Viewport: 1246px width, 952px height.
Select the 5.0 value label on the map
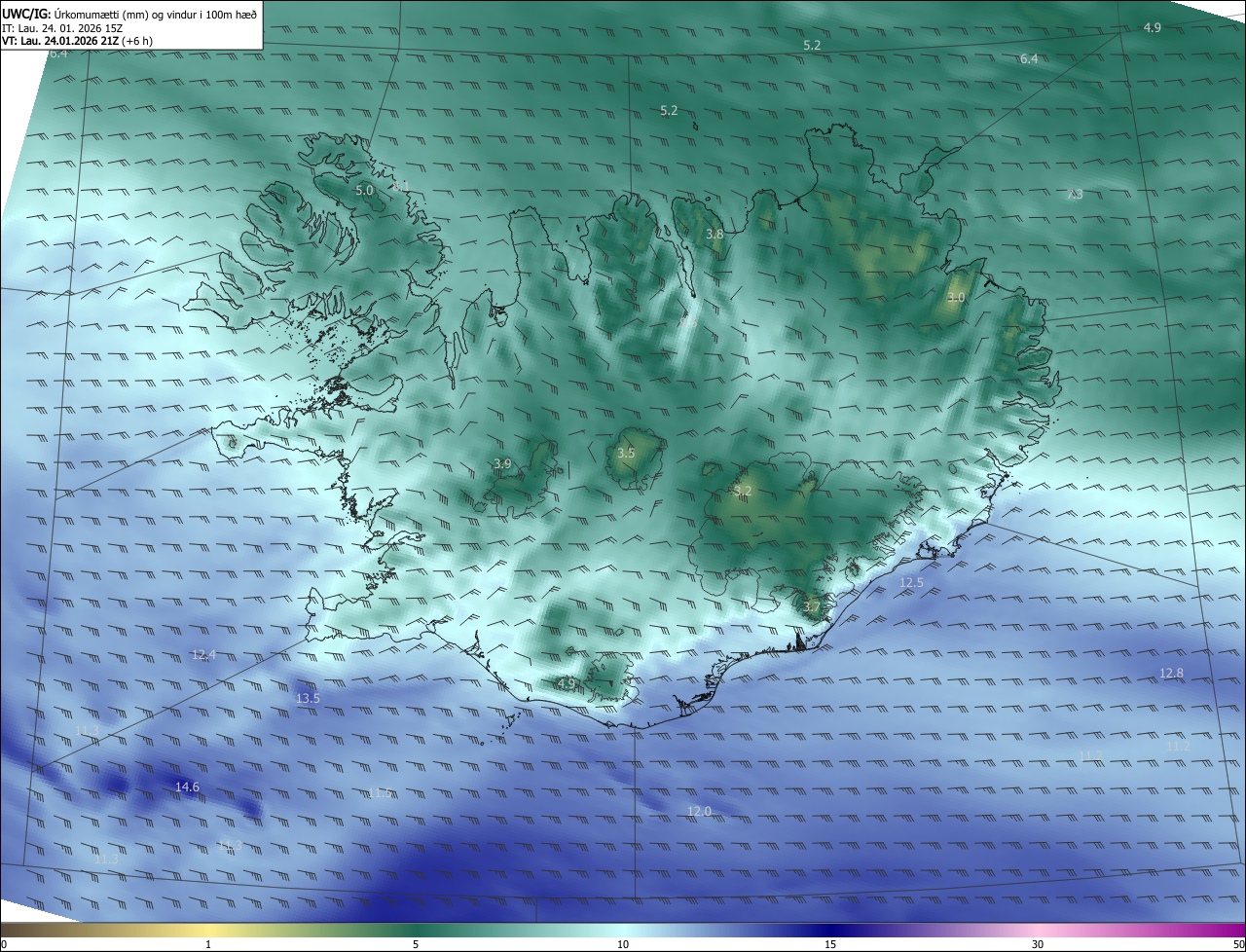point(364,191)
